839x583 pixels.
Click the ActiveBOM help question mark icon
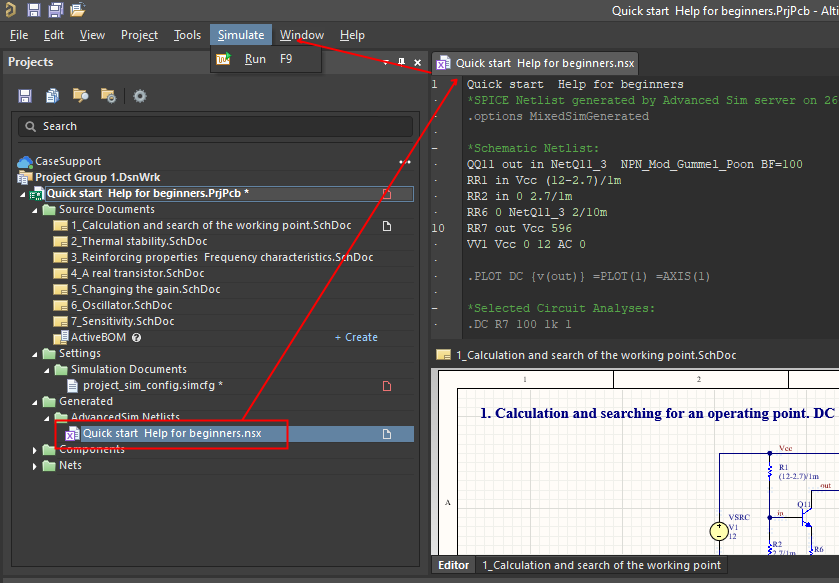(136, 338)
